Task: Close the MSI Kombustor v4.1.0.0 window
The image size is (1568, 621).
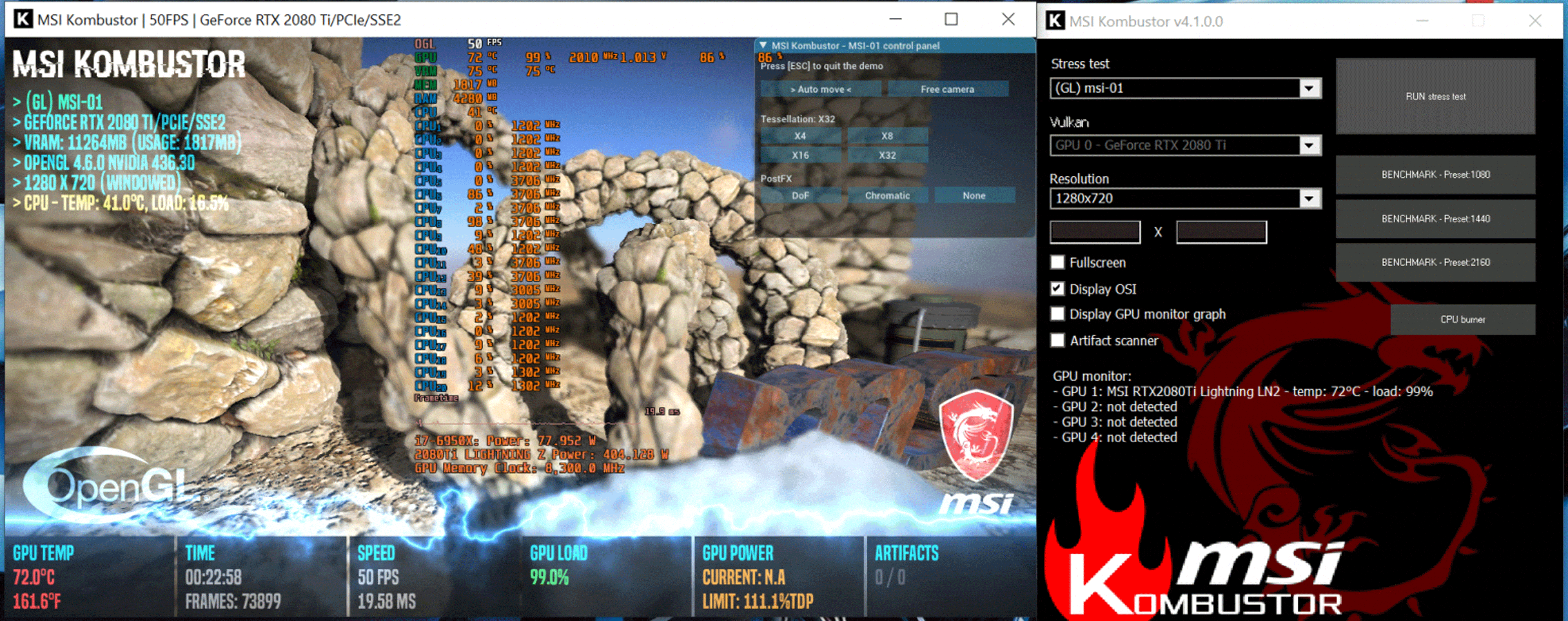Action: (1535, 21)
